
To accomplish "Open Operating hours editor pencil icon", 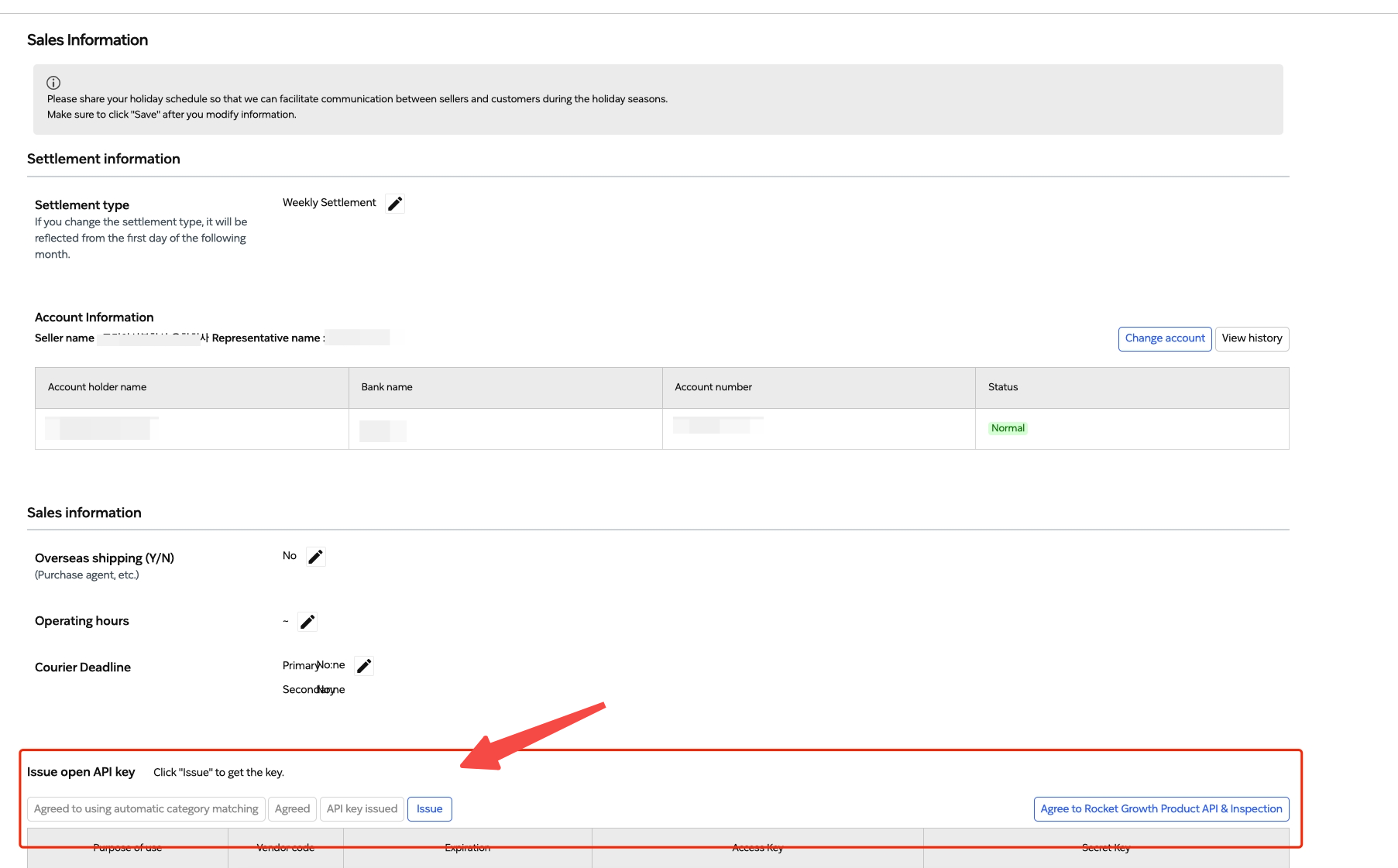I will [x=307, y=622].
